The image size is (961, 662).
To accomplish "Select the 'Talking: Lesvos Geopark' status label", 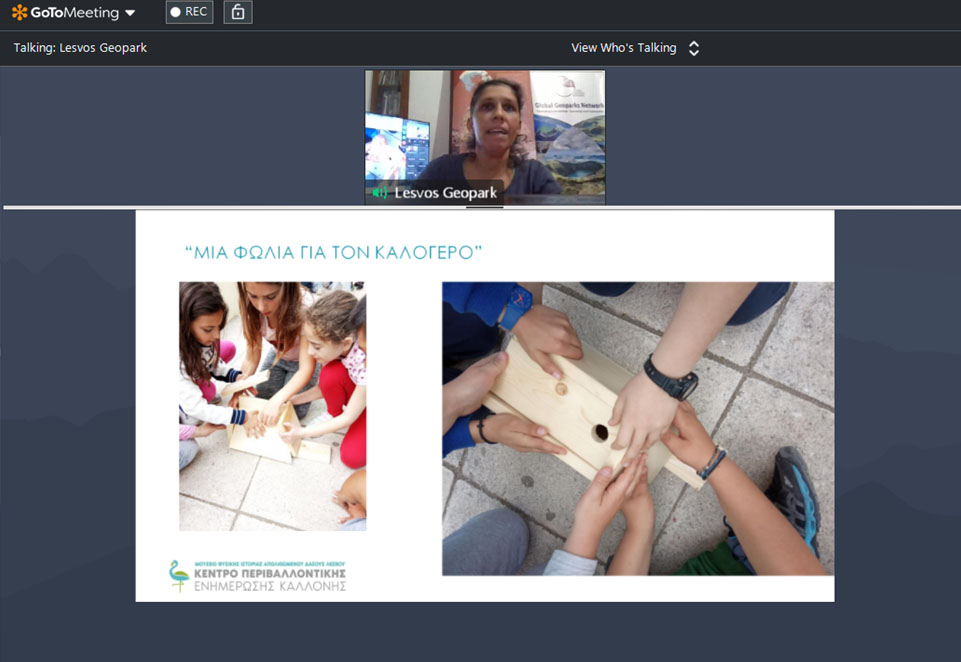I will pos(80,48).
